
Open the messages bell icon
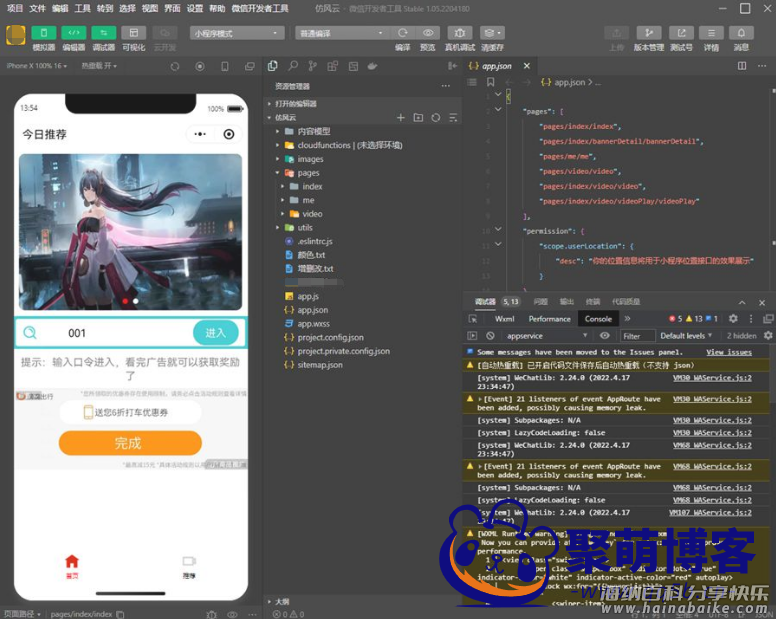[x=741, y=33]
